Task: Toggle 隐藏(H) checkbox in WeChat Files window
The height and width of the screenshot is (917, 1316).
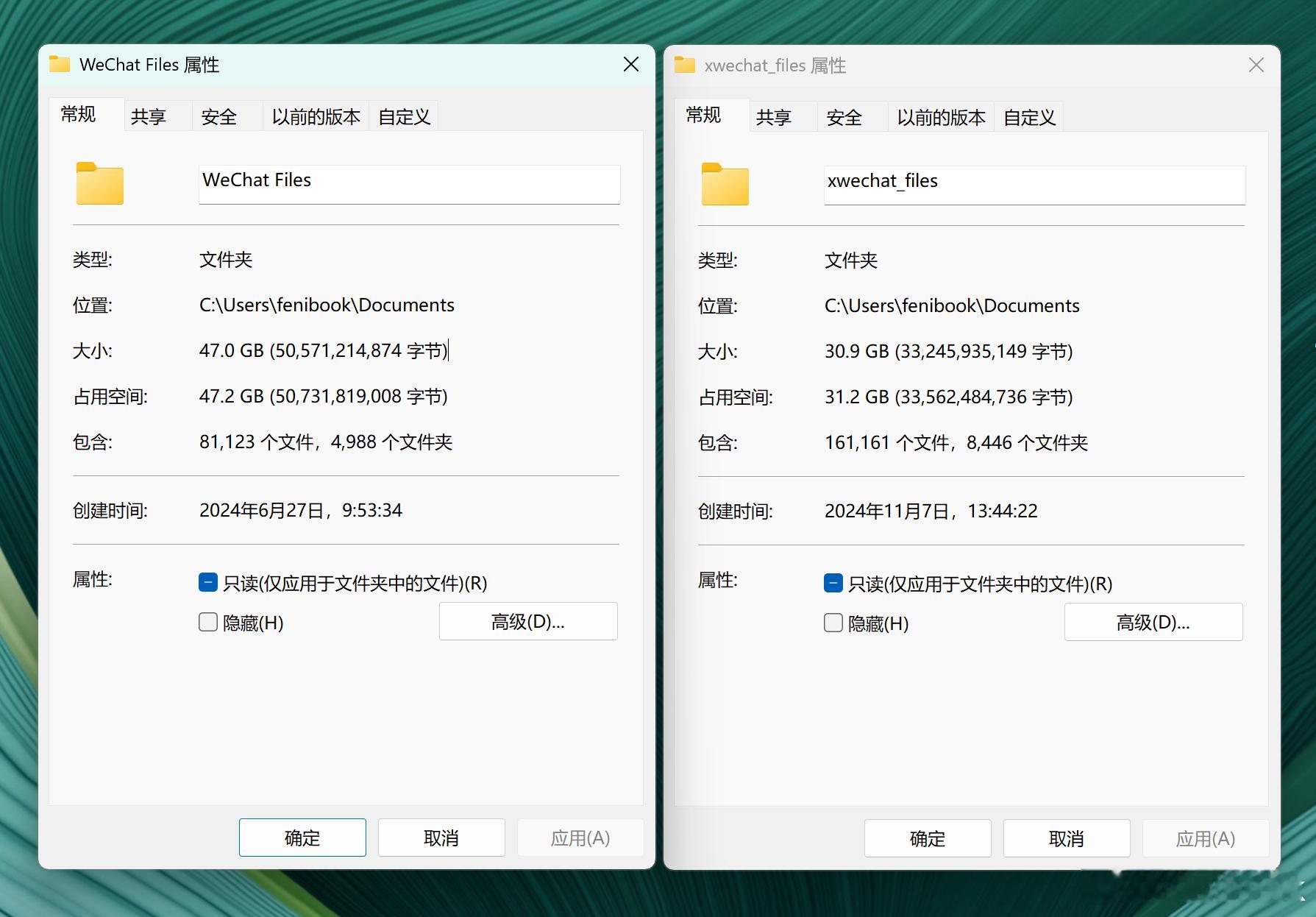Action: (x=208, y=623)
